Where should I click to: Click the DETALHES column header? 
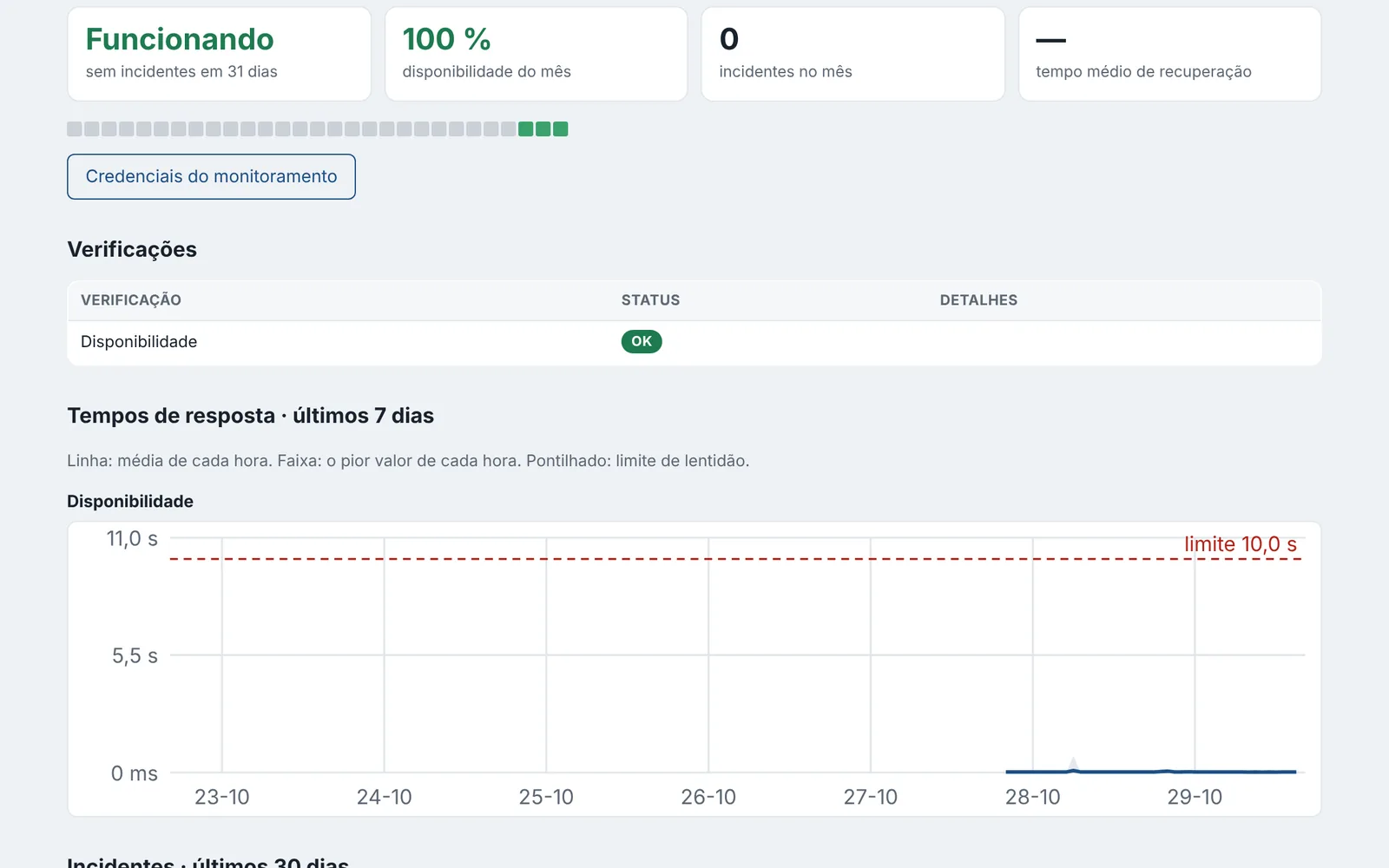click(978, 299)
